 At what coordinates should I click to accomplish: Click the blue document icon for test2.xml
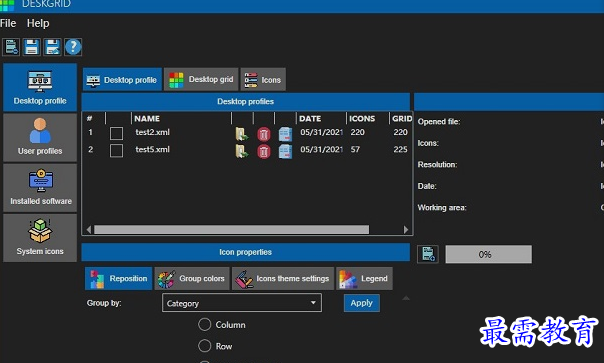click(285, 134)
